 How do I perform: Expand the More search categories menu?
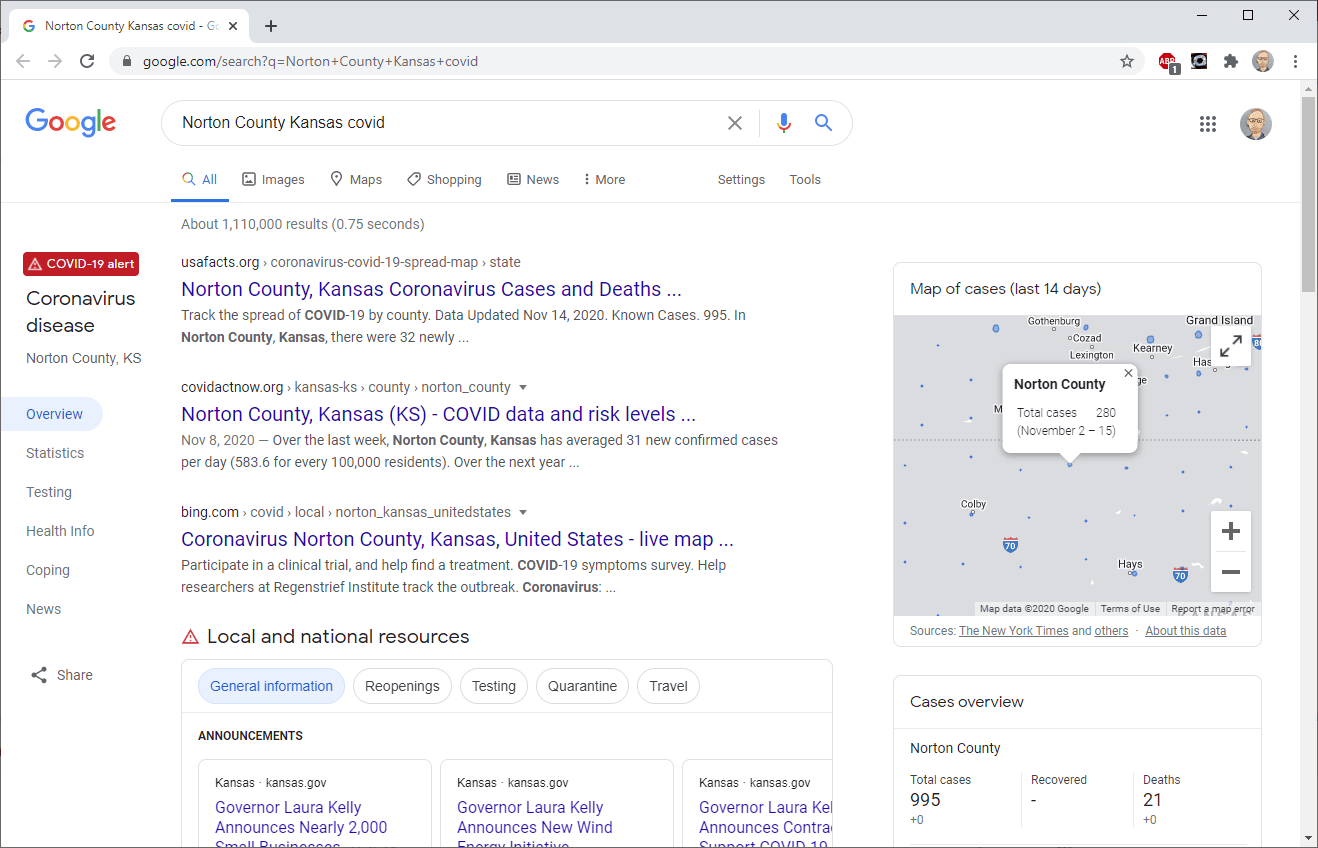(x=604, y=180)
